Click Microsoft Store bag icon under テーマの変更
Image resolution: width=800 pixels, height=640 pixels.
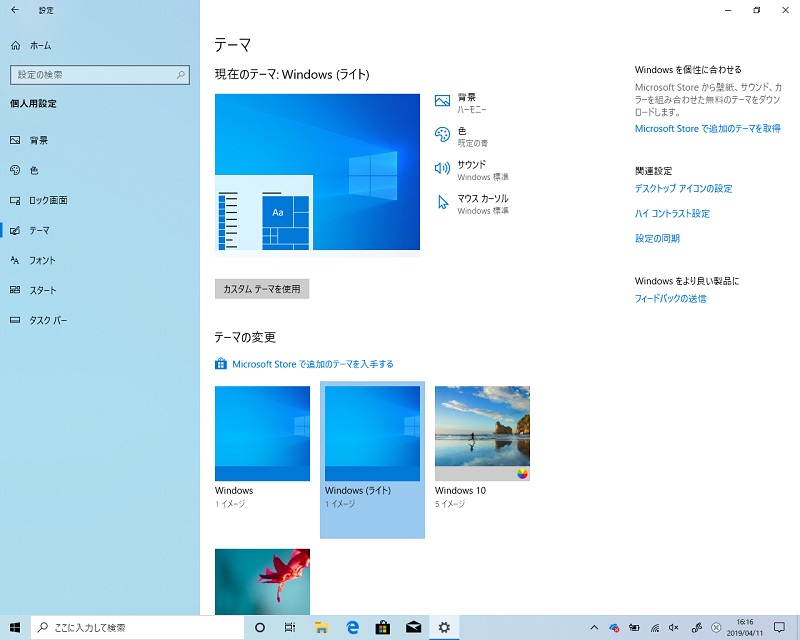coord(220,364)
